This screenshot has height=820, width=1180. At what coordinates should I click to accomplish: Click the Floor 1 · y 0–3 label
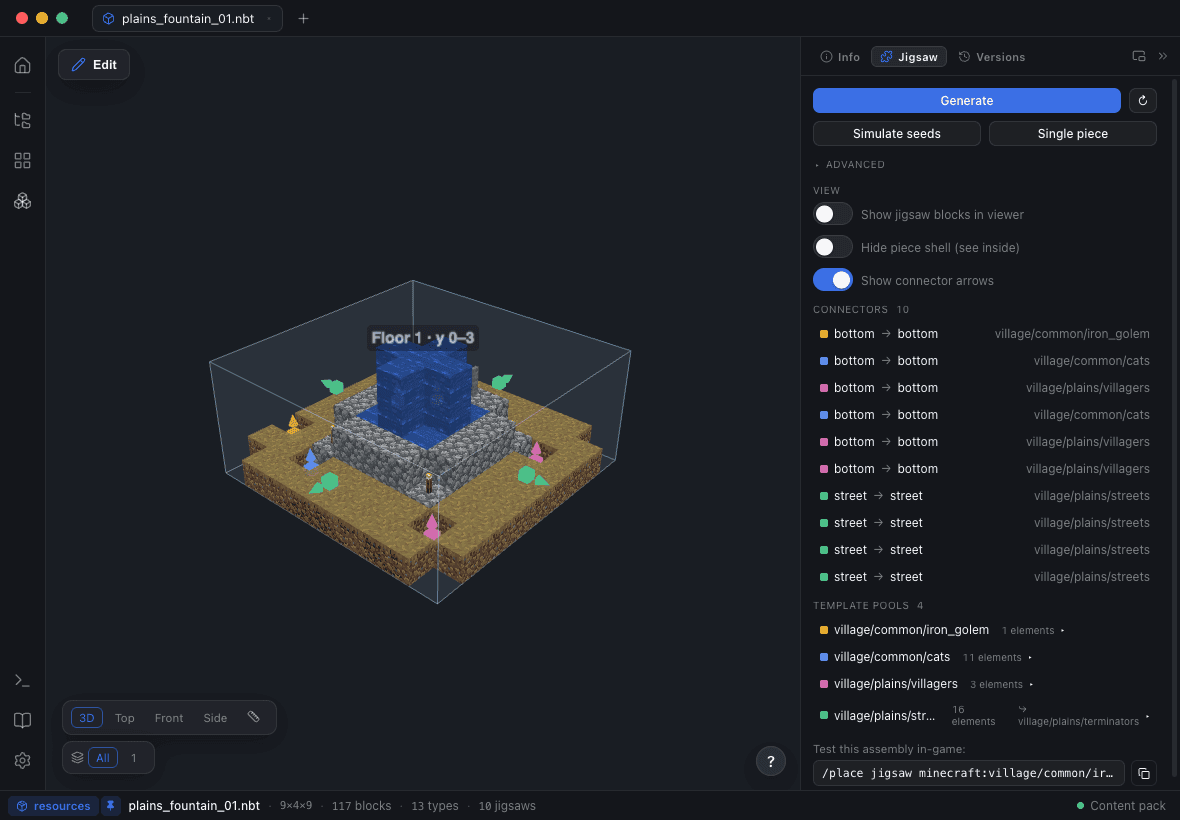tap(423, 338)
